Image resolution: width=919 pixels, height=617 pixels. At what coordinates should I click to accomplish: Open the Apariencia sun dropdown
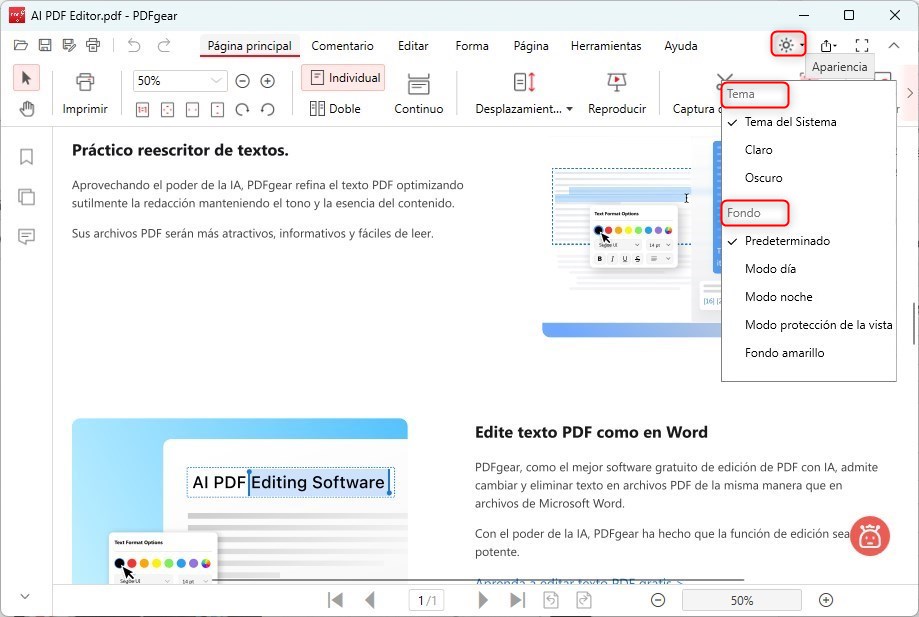point(788,45)
